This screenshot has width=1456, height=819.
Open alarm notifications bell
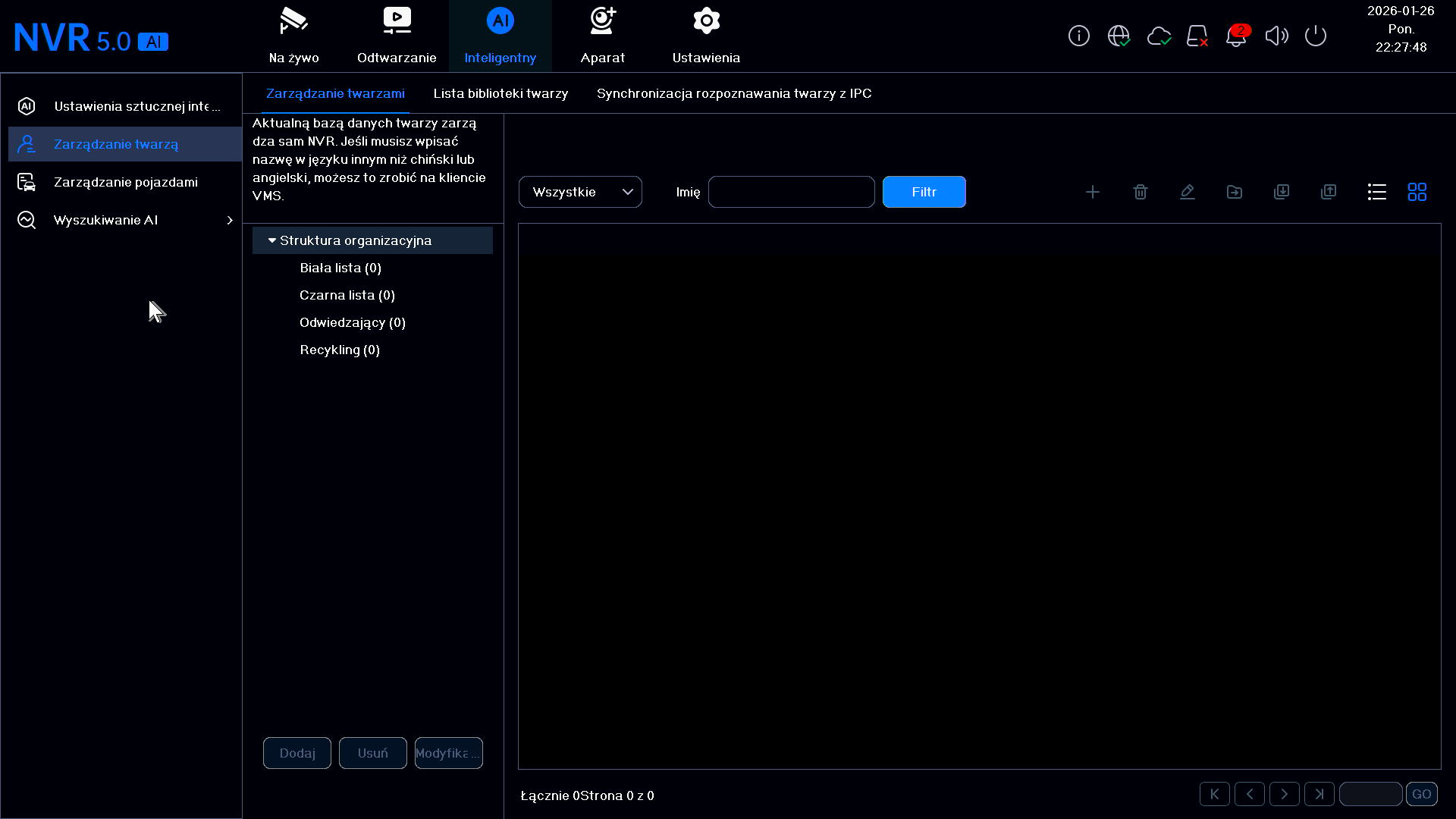pyautogui.click(x=1236, y=36)
